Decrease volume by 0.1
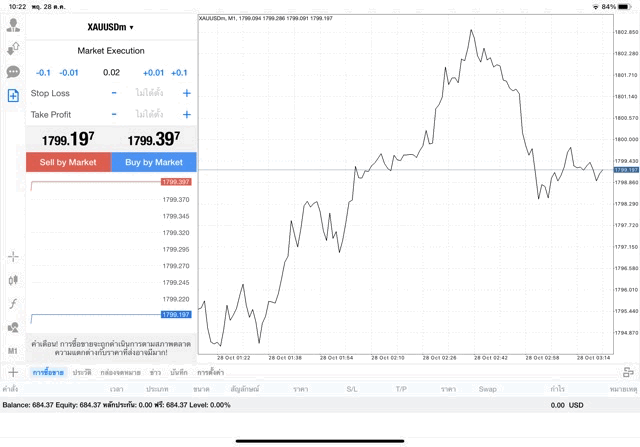Screen dimensions: 640x447 [43, 73]
